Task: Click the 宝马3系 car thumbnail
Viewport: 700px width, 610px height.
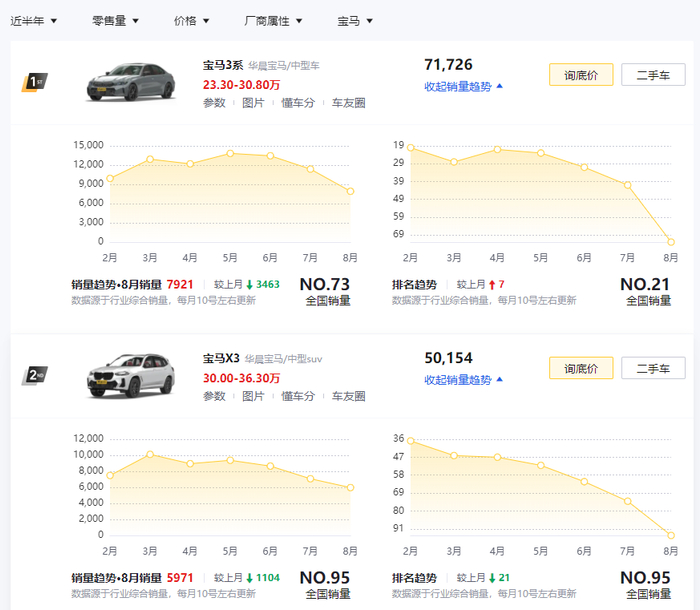Action: tap(130, 81)
